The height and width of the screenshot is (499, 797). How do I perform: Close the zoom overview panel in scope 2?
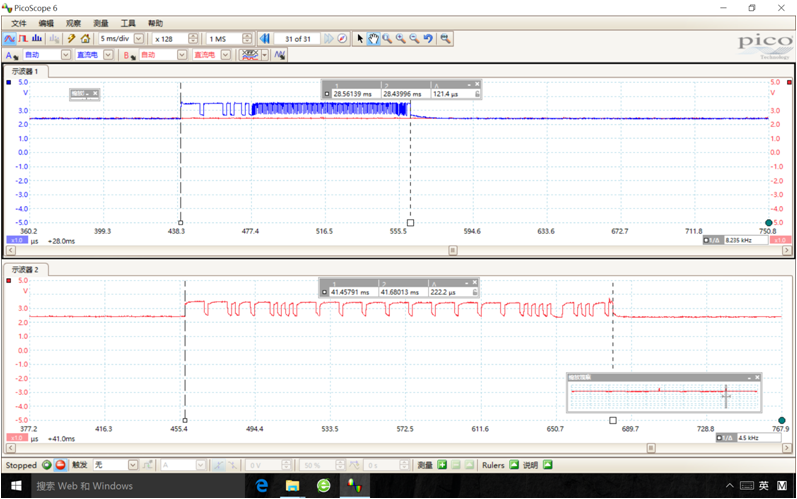click(757, 378)
